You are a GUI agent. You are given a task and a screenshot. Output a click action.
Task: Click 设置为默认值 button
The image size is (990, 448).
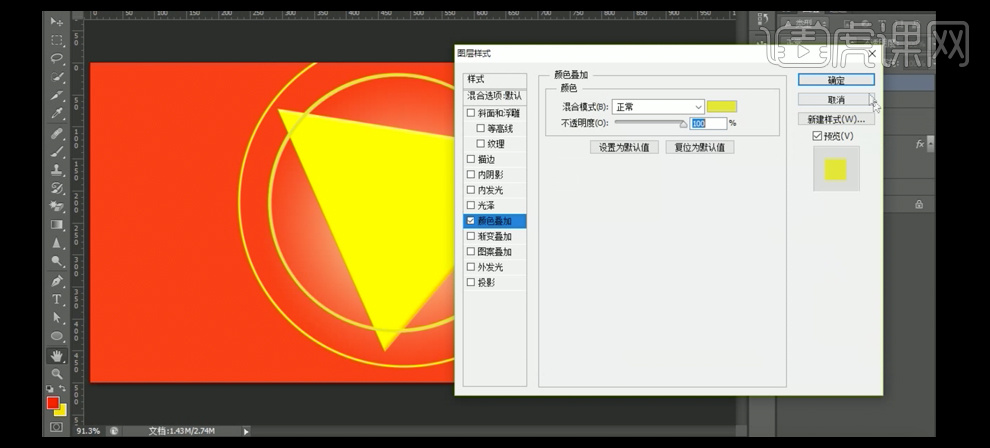(x=624, y=148)
